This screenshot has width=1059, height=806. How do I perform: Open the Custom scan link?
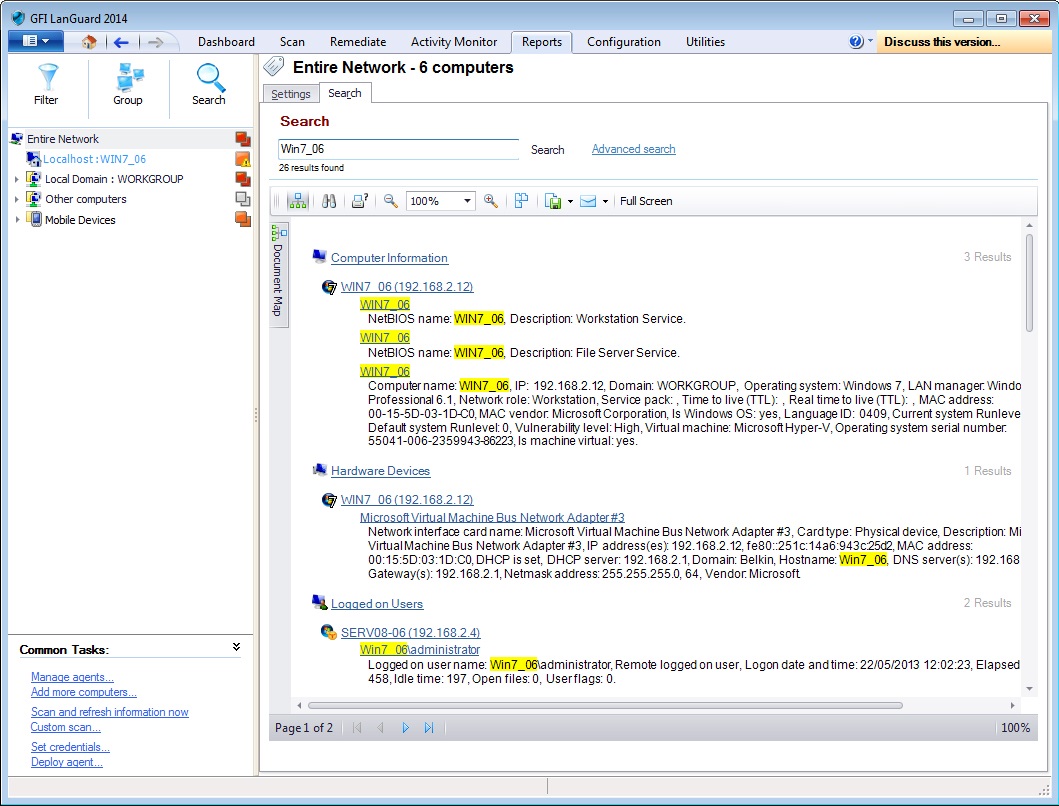[x=66, y=727]
